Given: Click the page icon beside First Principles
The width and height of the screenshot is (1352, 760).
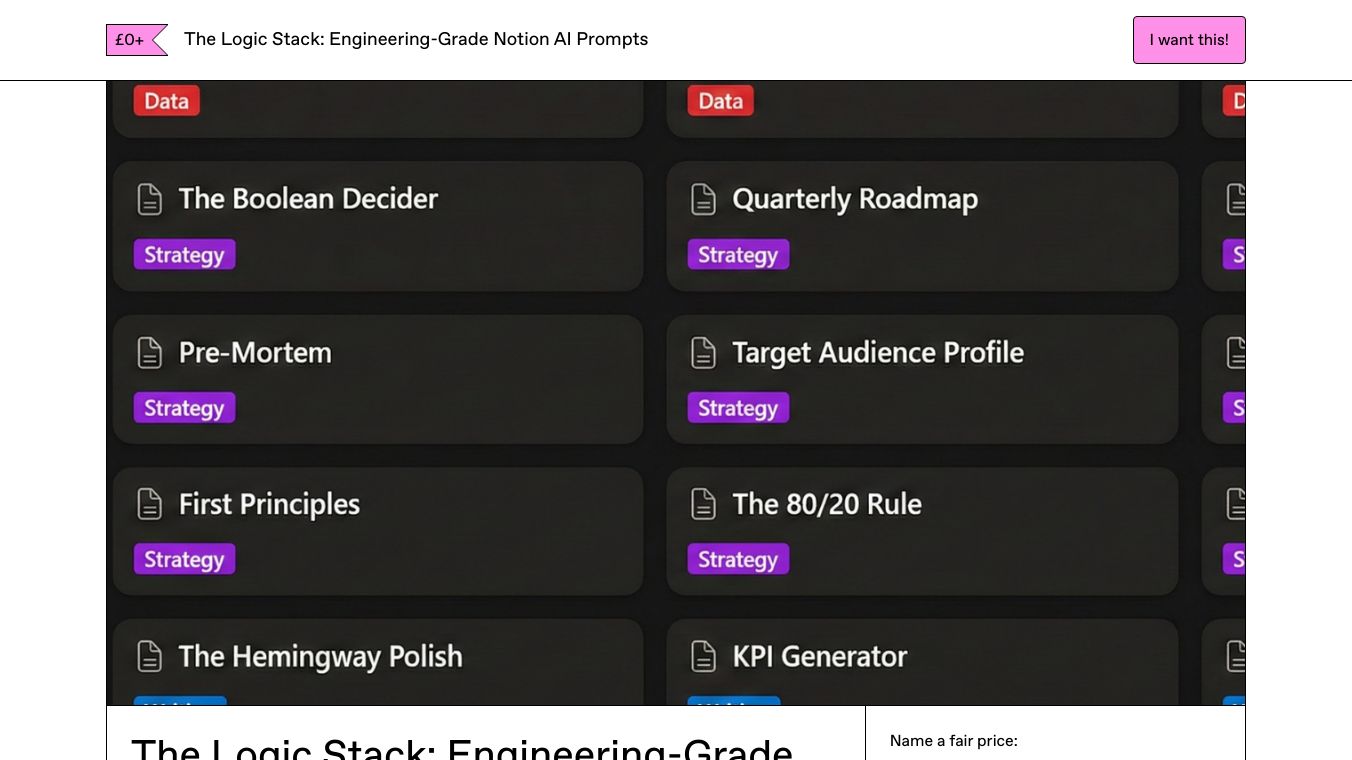Looking at the screenshot, I should (x=149, y=504).
